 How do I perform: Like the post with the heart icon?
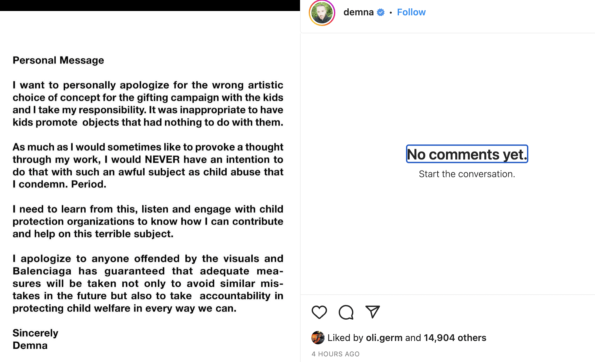[x=319, y=312]
